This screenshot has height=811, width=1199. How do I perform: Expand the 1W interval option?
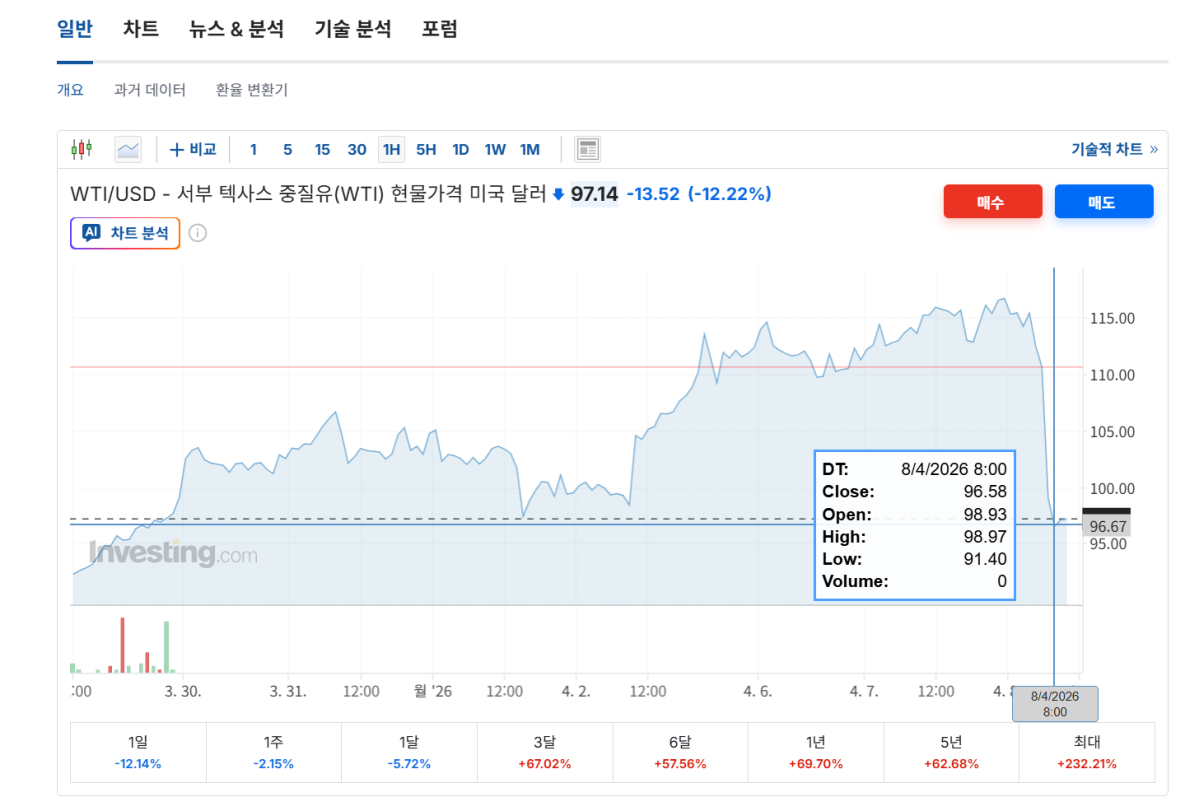[493, 148]
